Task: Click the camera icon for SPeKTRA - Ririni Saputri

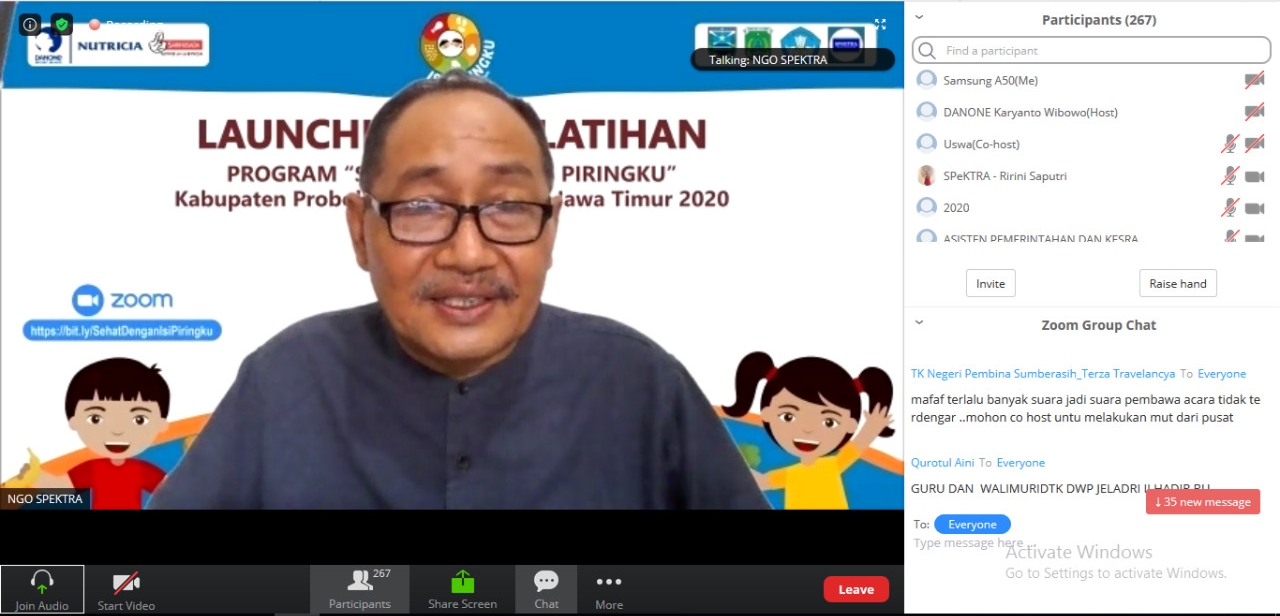Action: [1254, 176]
